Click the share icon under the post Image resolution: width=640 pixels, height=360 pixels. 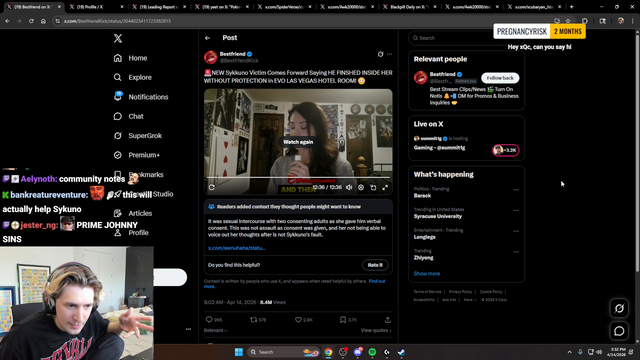387,320
